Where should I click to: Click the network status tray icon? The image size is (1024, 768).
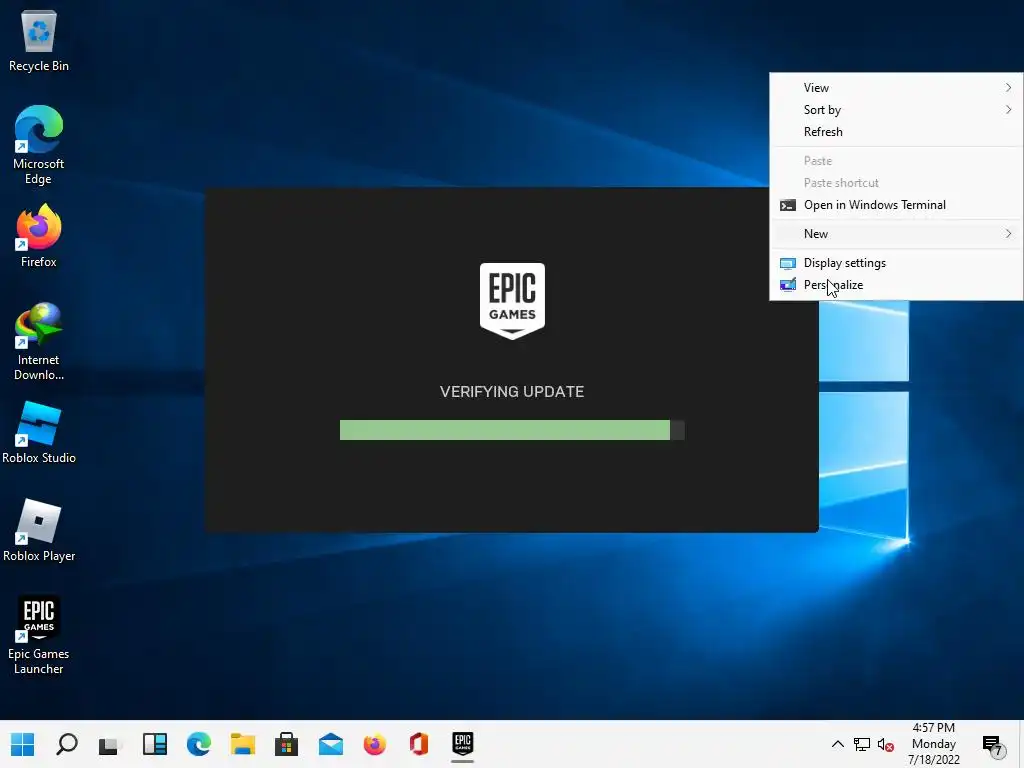coord(861,744)
